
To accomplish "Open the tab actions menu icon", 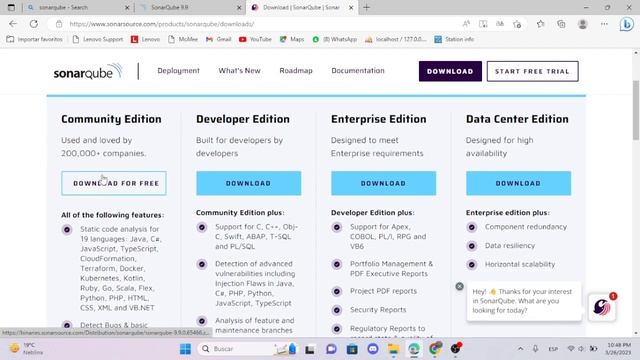I will pos(11,7).
